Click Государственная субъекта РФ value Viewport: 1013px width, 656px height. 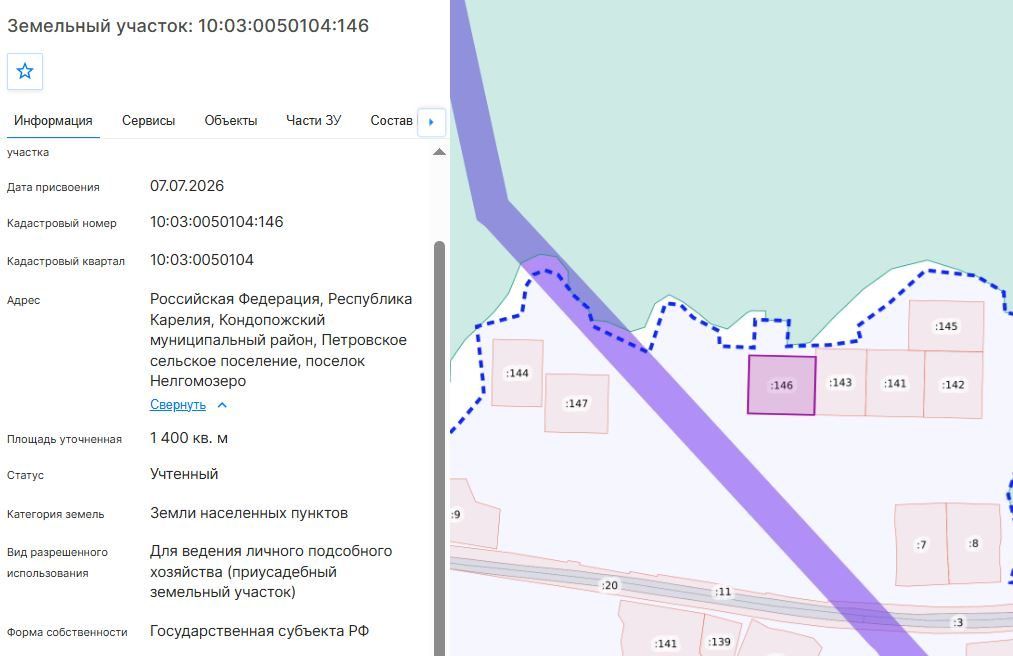(259, 631)
